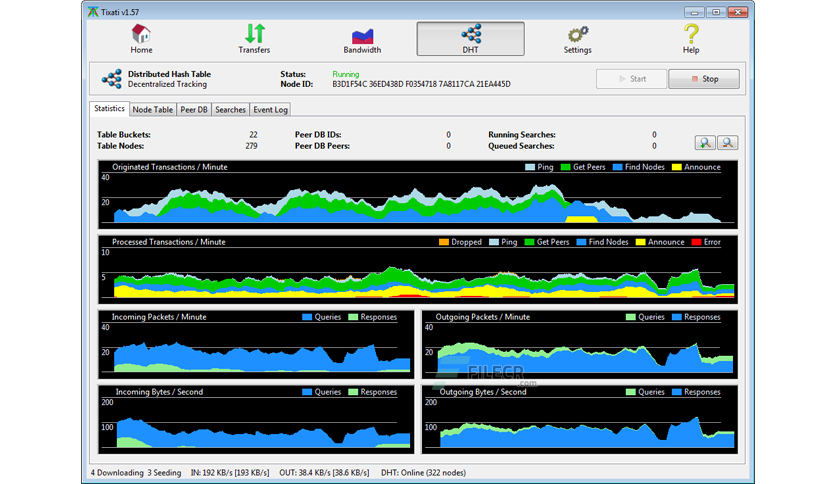Open the Bandwidth view
This screenshot has height=484, width=836.
coord(362,39)
